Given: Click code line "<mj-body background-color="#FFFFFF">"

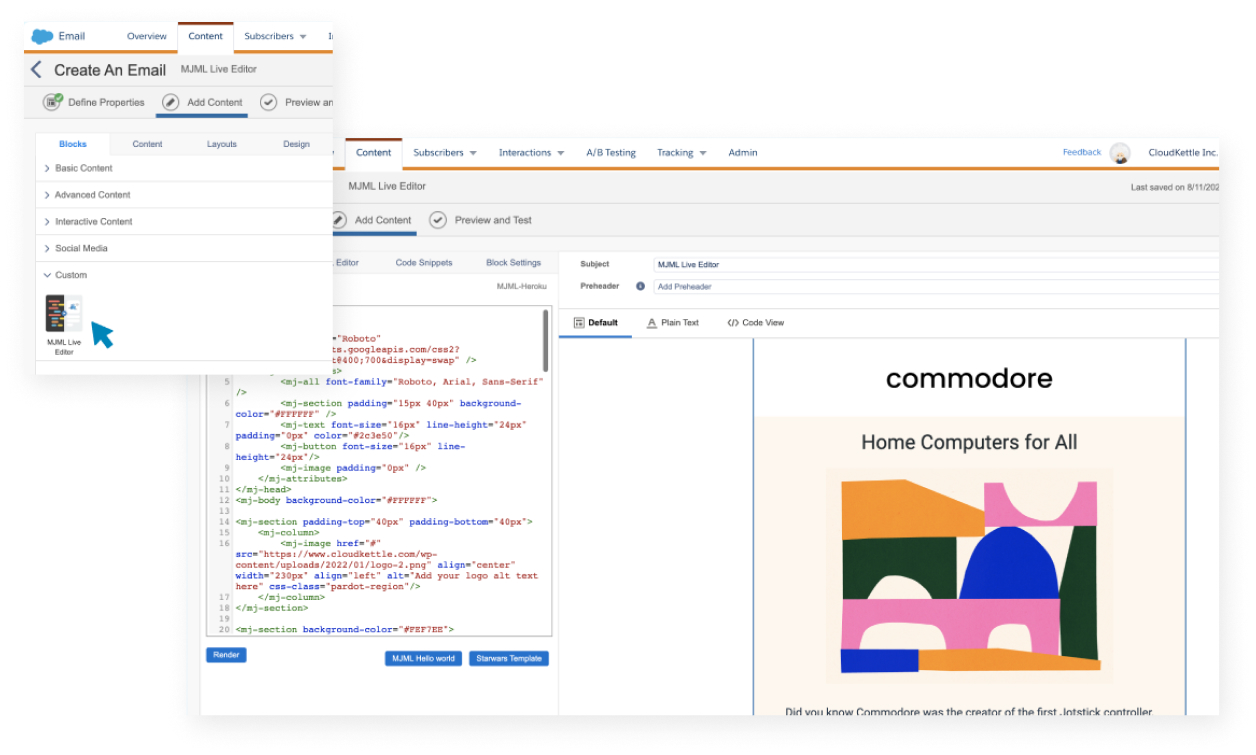Looking at the screenshot, I should [336, 500].
